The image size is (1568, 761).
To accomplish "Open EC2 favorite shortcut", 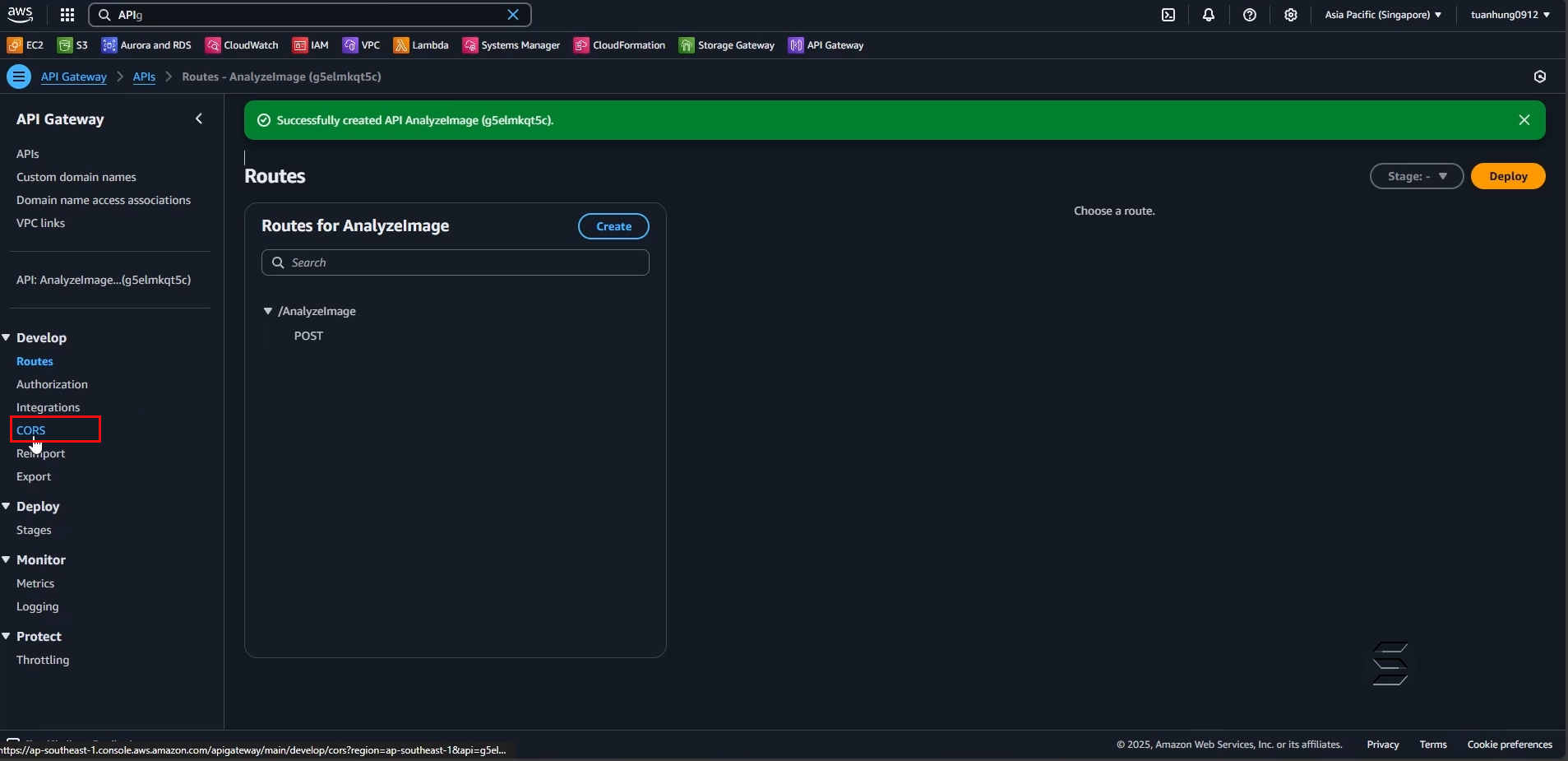I will (25, 45).
